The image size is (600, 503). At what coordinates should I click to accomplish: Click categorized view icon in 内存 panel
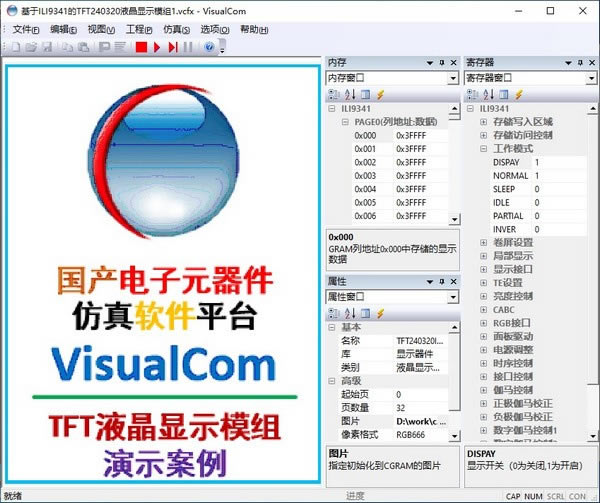[x=334, y=94]
